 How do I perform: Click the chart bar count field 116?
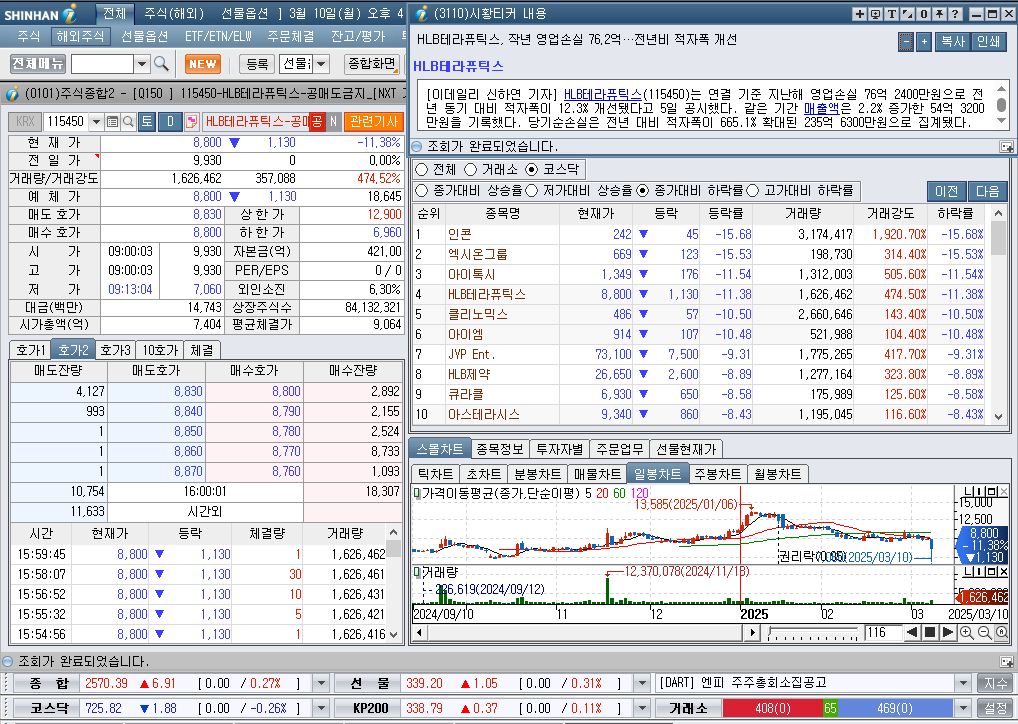coord(882,632)
